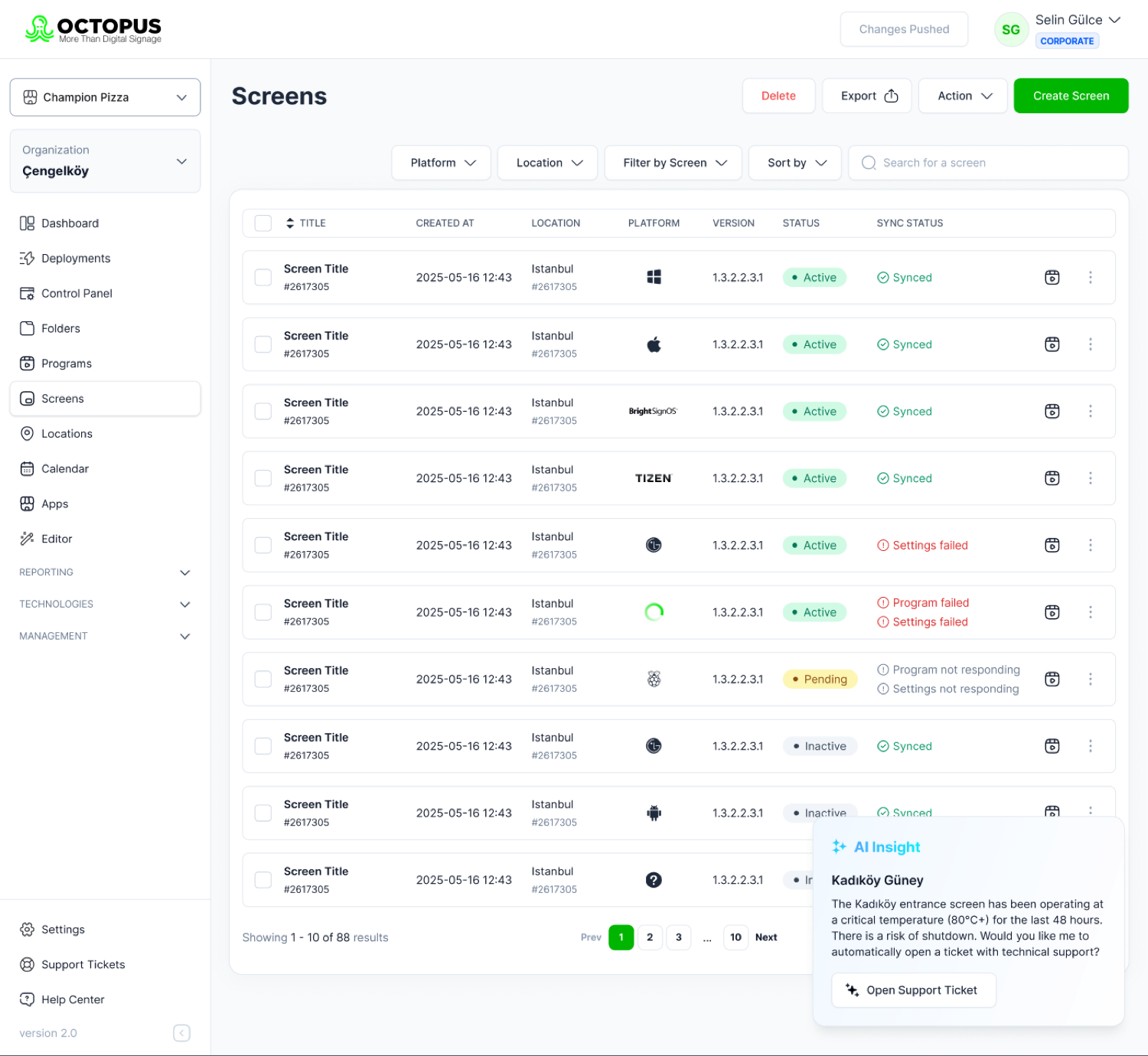1148x1056 pixels.
Task: Open more options for the Pending row
Action: click(x=1091, y=679)
